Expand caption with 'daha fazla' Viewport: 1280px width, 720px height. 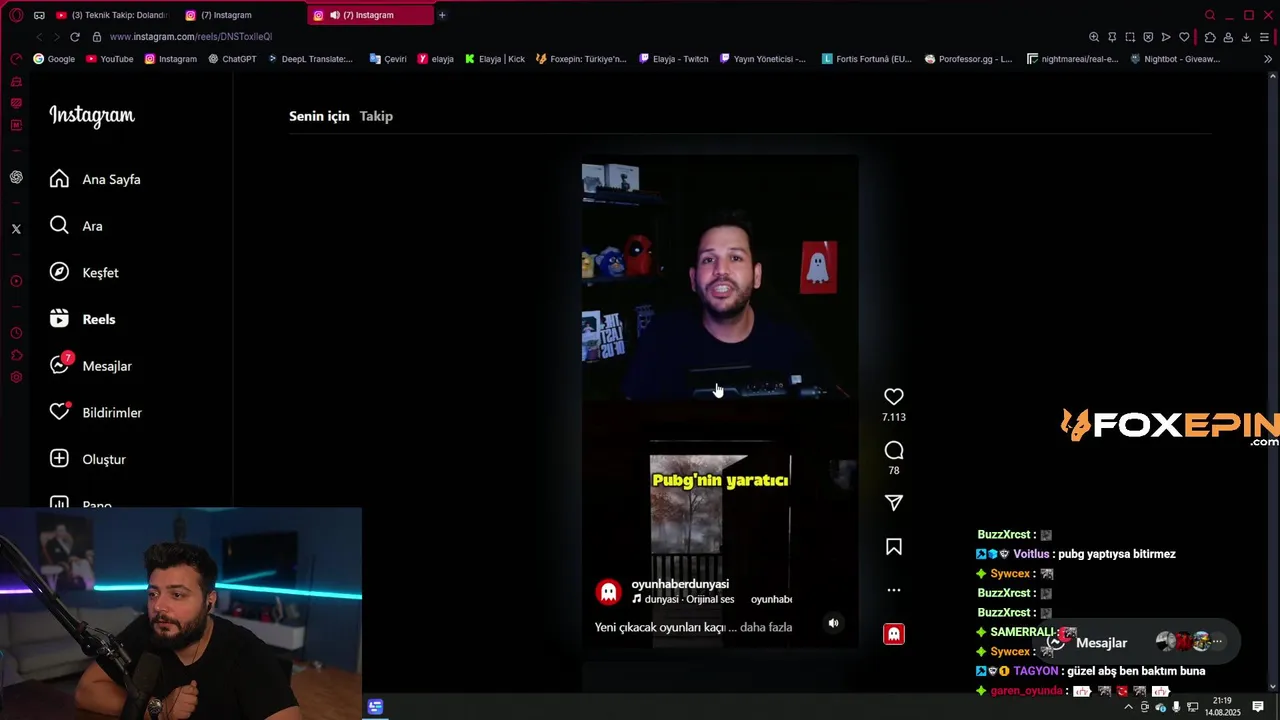766,627
